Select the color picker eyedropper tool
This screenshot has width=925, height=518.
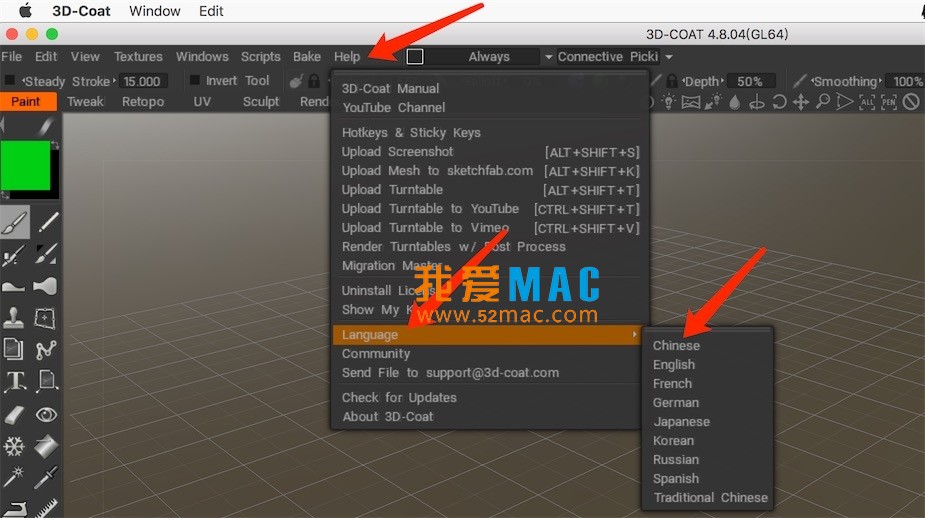45,477
